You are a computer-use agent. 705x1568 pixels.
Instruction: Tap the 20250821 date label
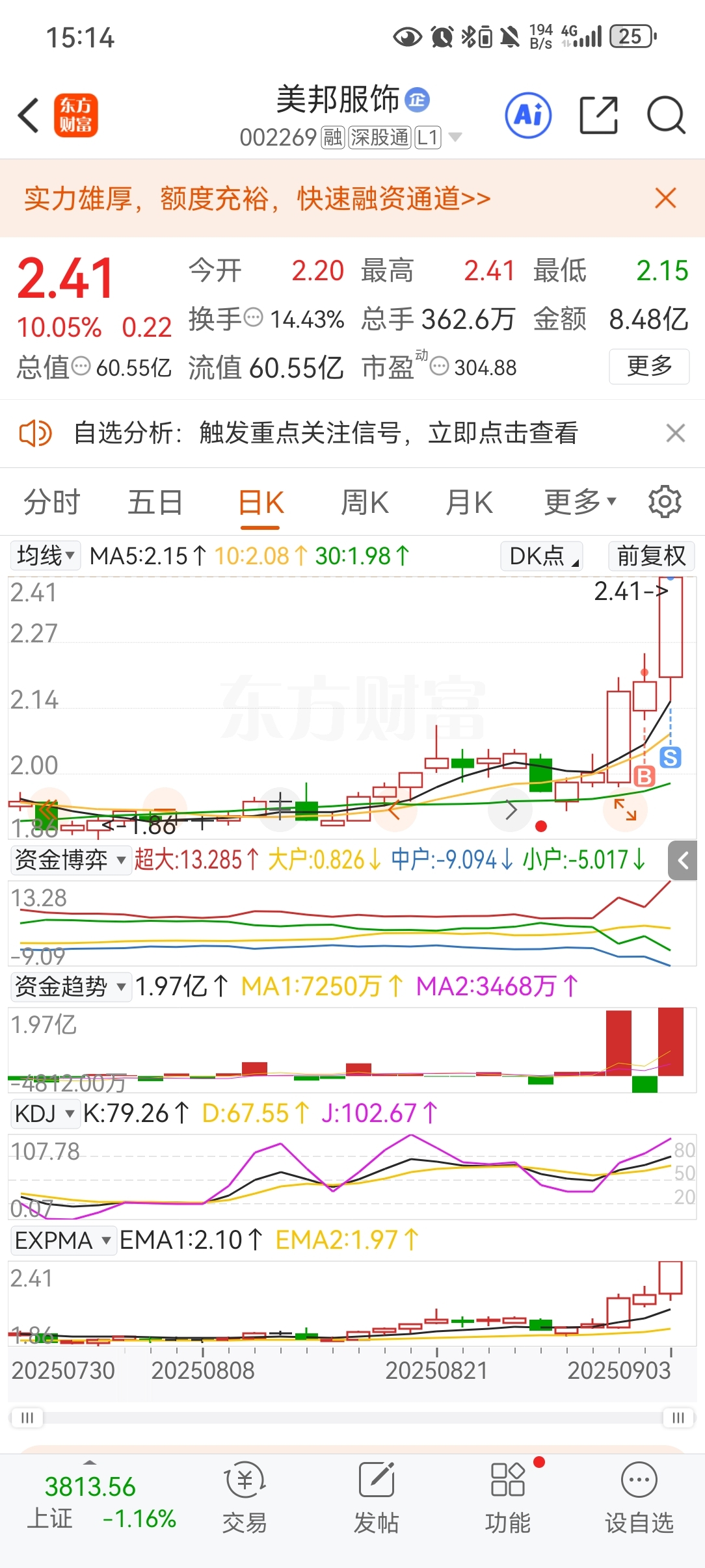click(436, 1370)
